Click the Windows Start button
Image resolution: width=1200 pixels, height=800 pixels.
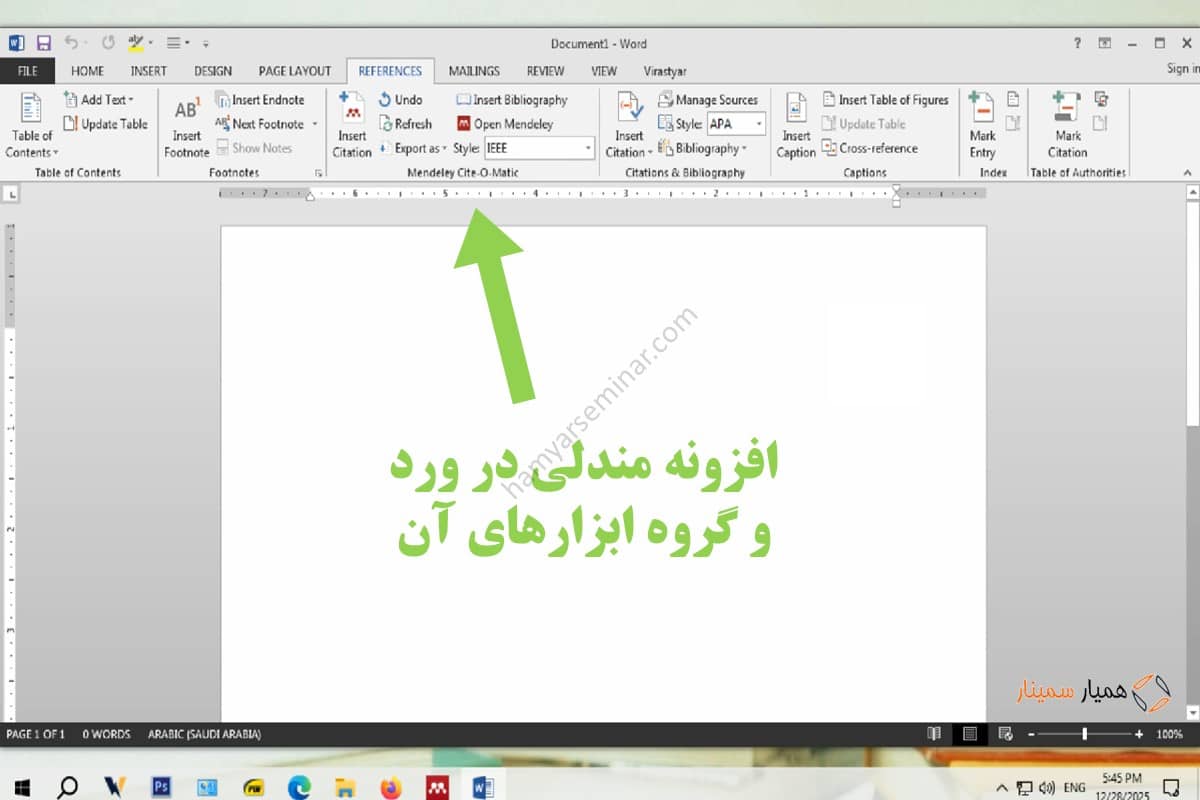coord(22,787)
